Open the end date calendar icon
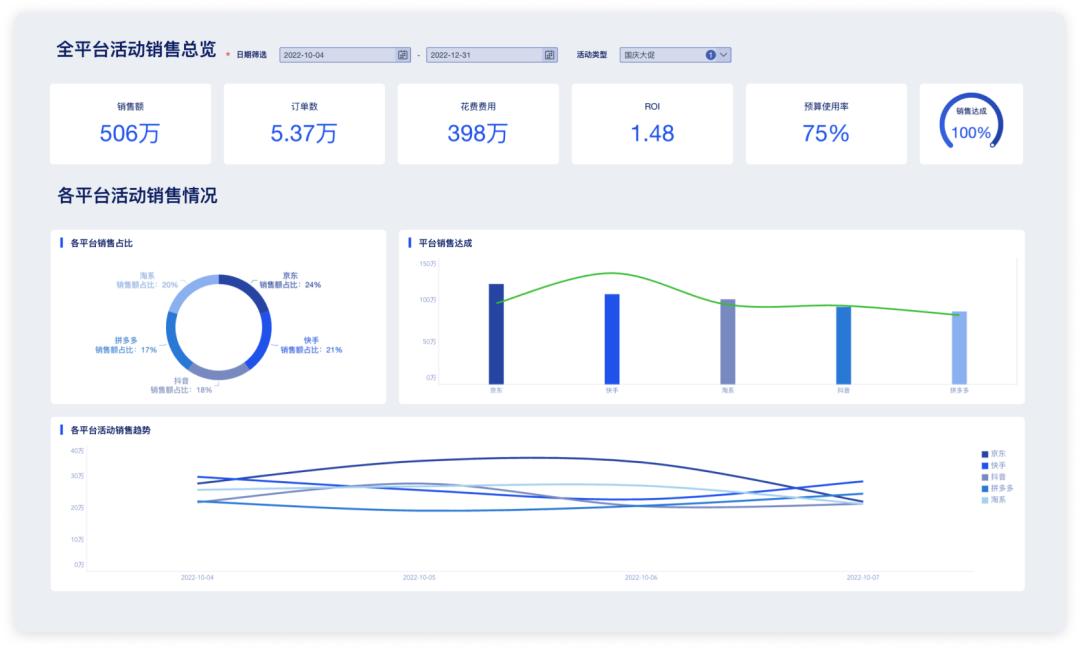 point(550,55)
